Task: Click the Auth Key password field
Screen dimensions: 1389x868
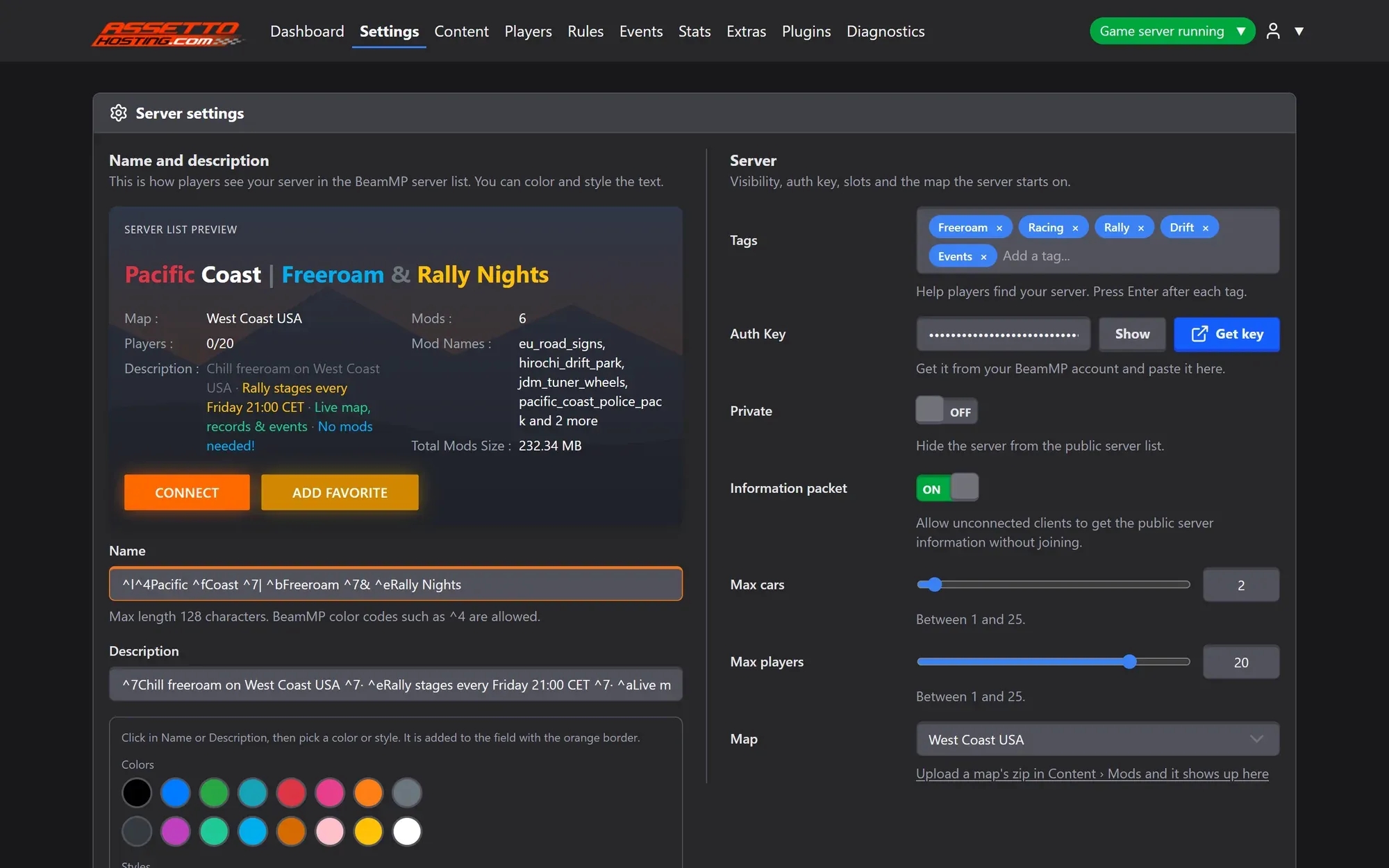Action: click(x=1004, y=335)
